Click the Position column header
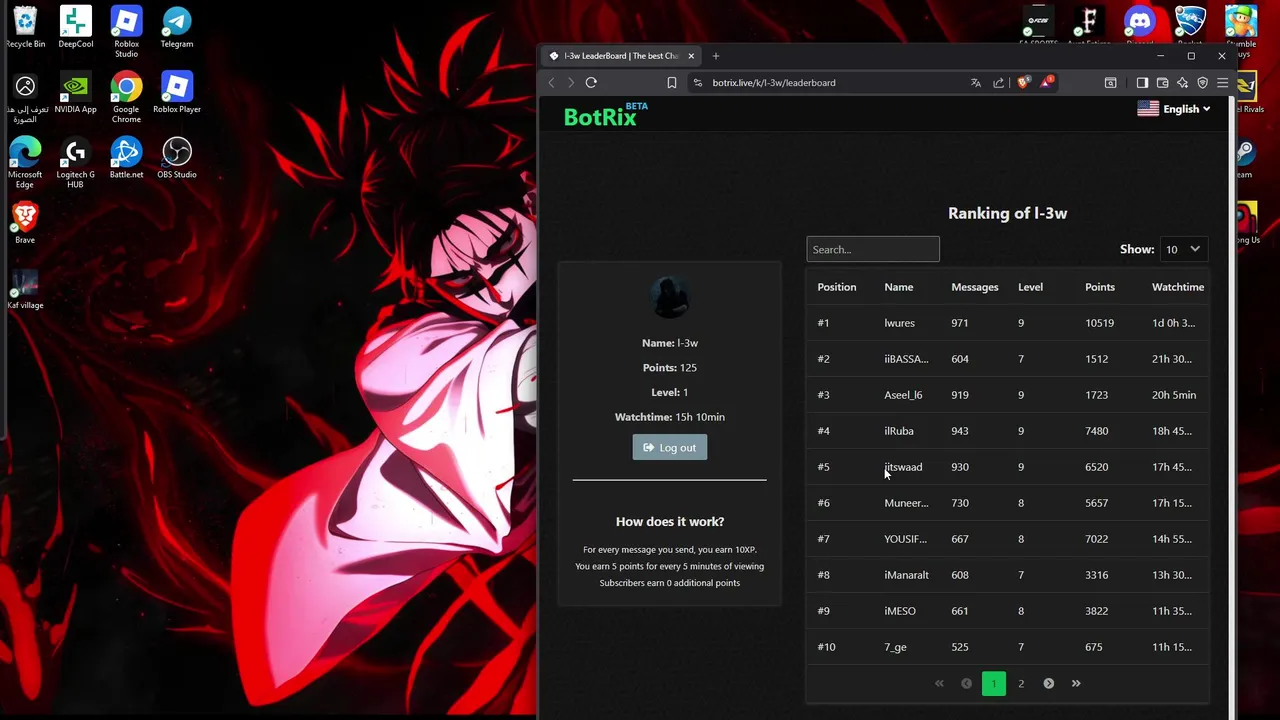The height and width of the screenshot is (720, 1280). [x=837, y=287]
